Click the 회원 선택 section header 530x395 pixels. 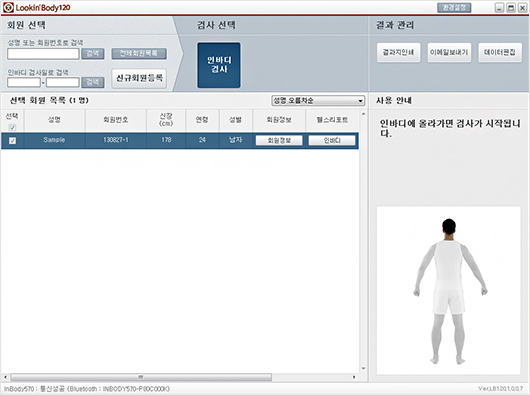tap(26, 25)
